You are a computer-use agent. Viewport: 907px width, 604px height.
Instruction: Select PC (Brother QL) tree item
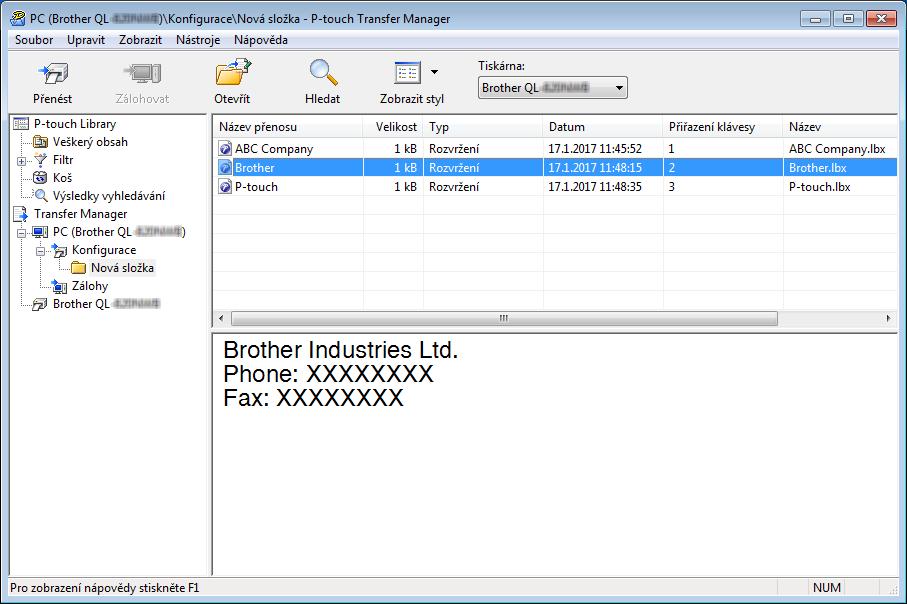point(119,232)
